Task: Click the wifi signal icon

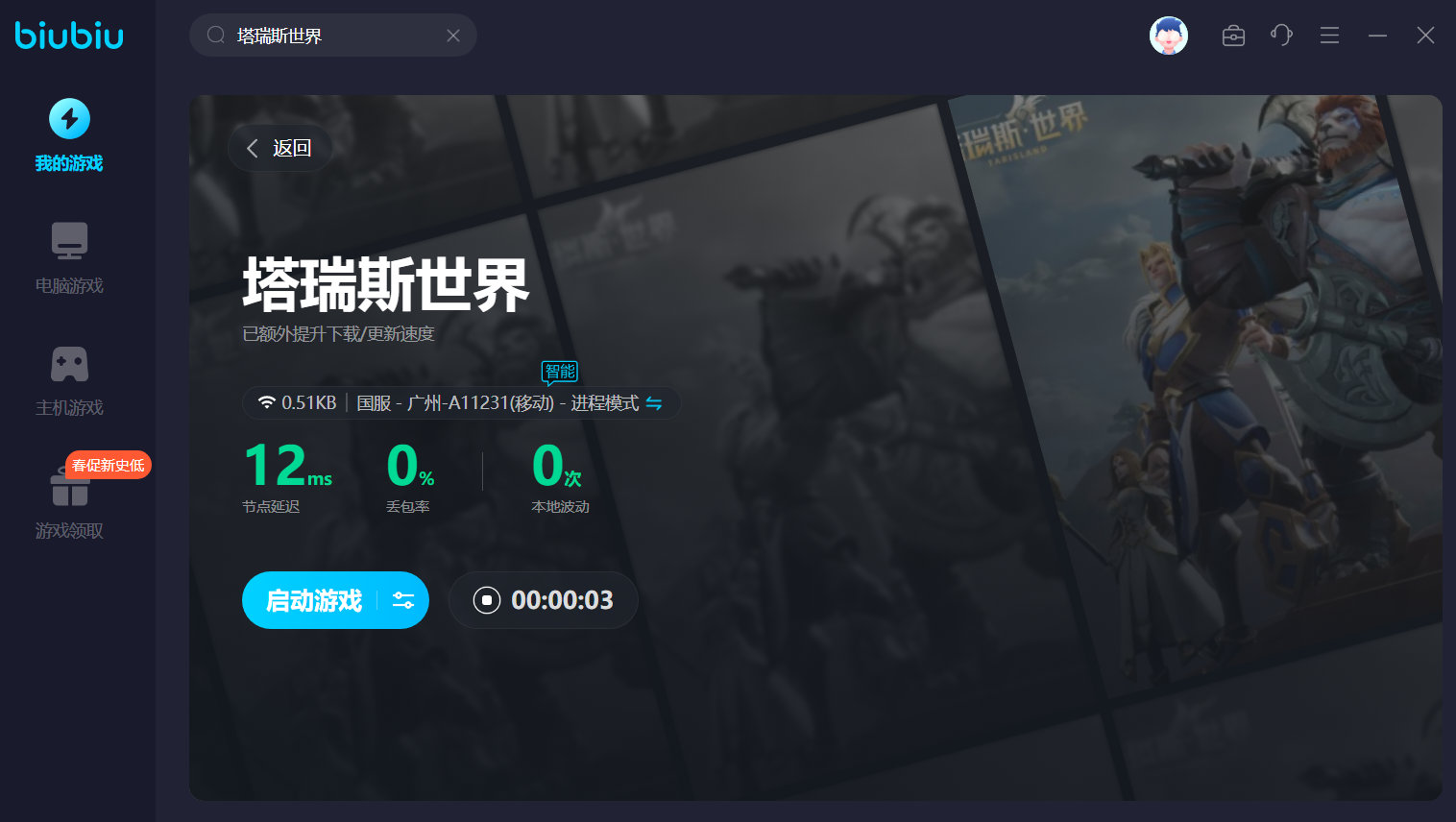Action: 266,403
